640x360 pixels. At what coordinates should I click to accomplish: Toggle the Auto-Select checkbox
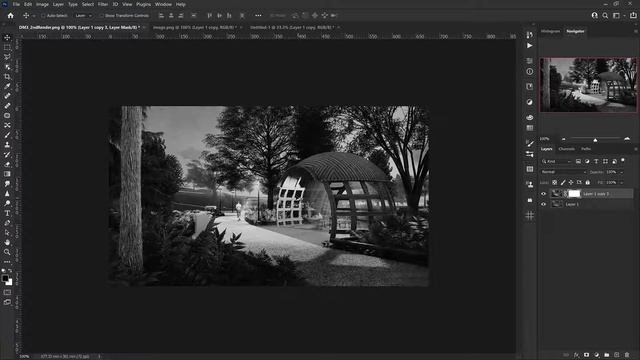coord(43,16)
